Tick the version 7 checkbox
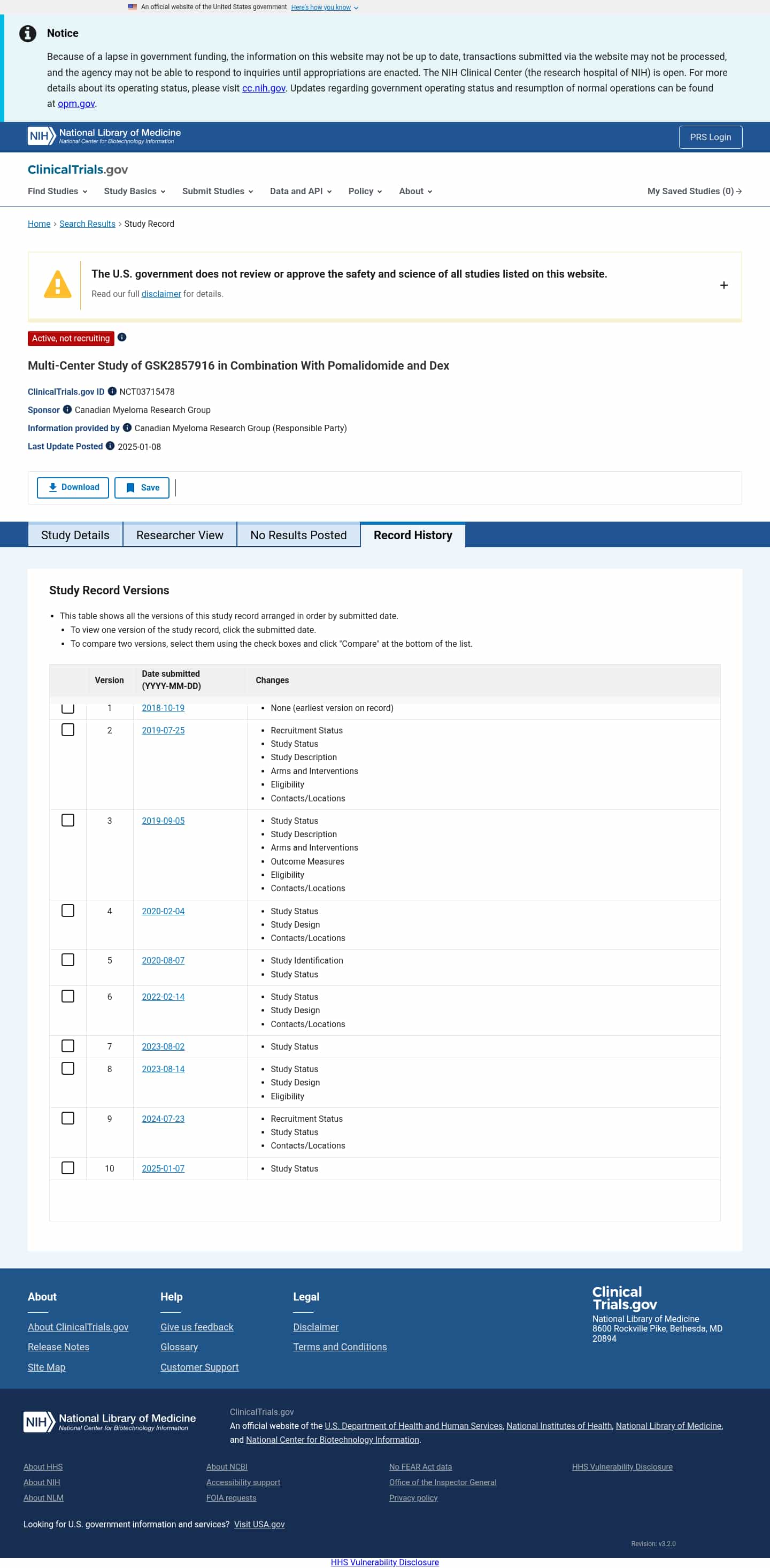The height and width of the screenshot is (1568, 770). tap(68, 1046)
